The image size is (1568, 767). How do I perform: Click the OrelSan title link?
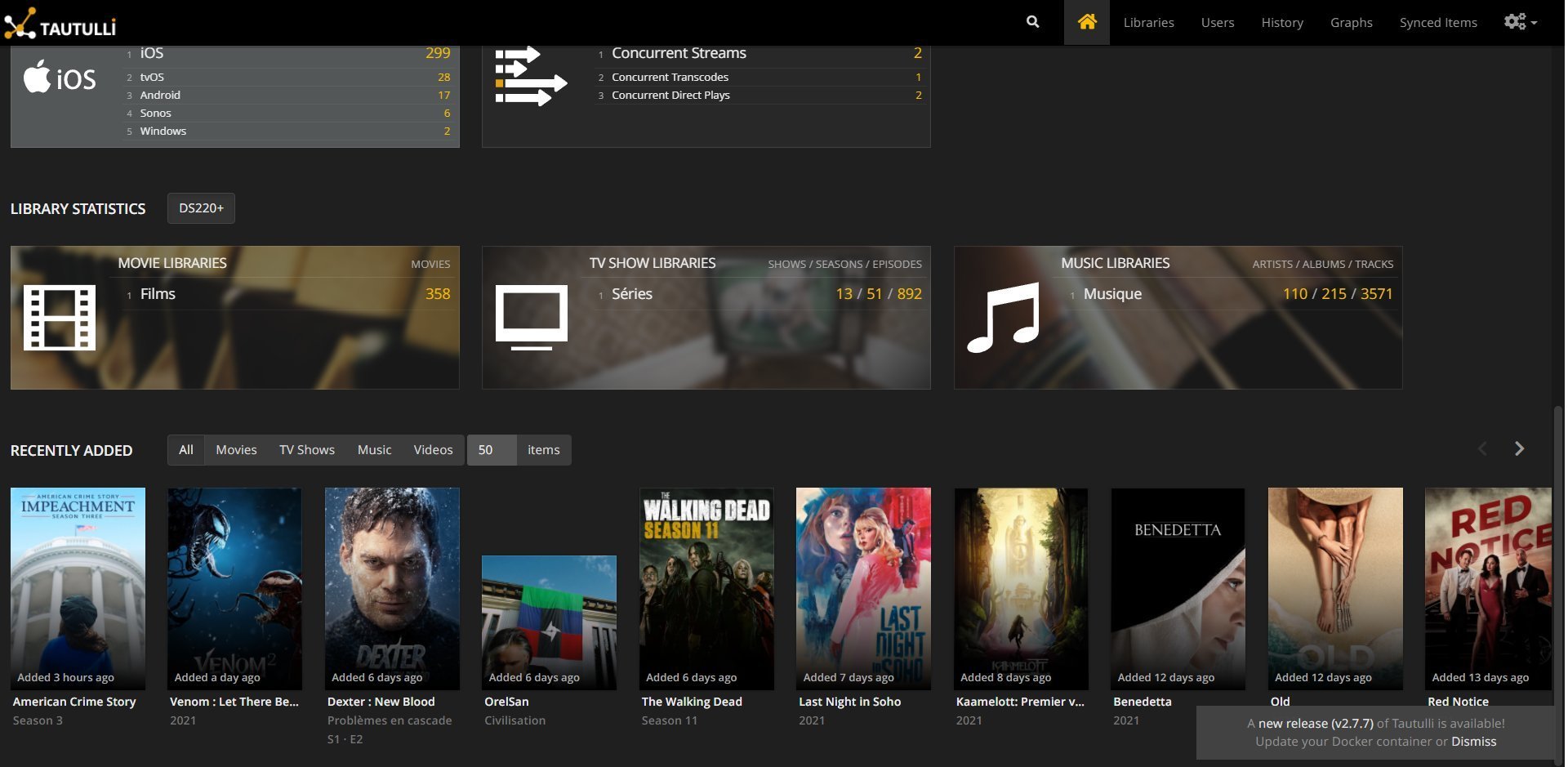tap(506, 702)
